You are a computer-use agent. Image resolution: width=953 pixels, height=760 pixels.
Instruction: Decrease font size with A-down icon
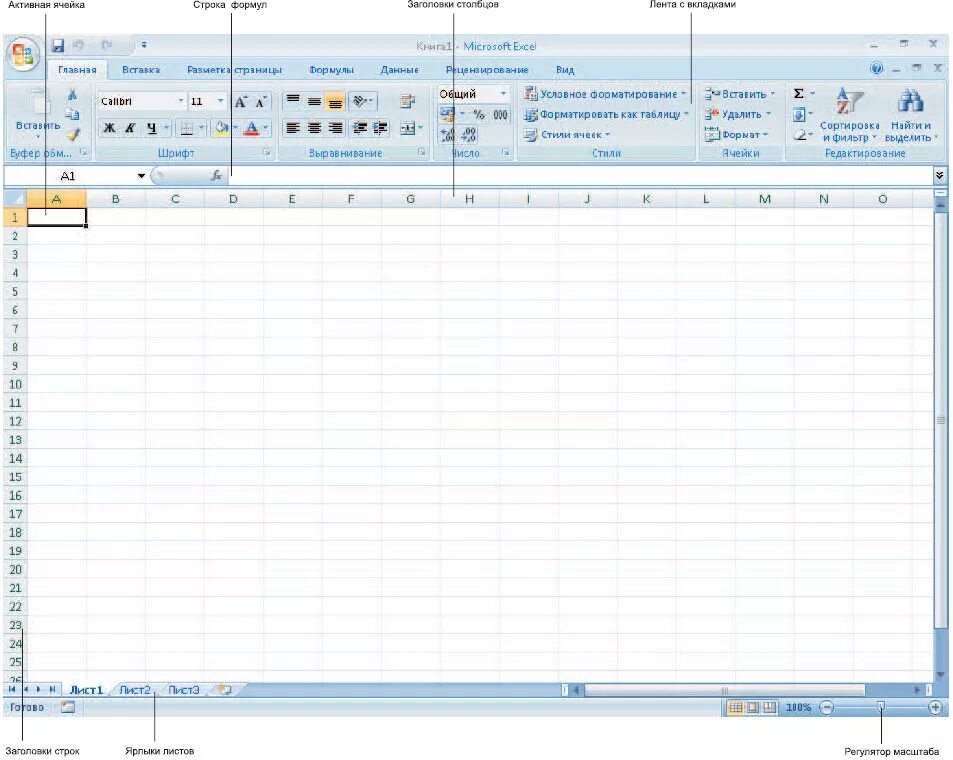click(261, 102)
